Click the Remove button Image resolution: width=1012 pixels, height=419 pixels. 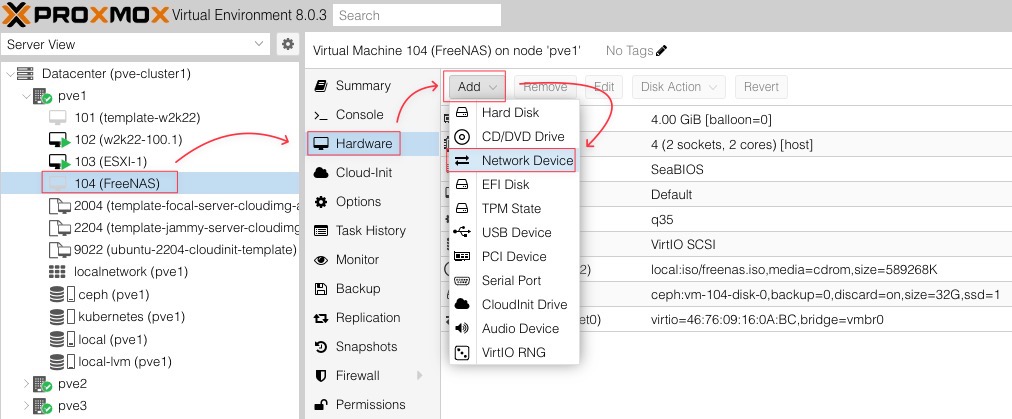[x=545, y=87]
